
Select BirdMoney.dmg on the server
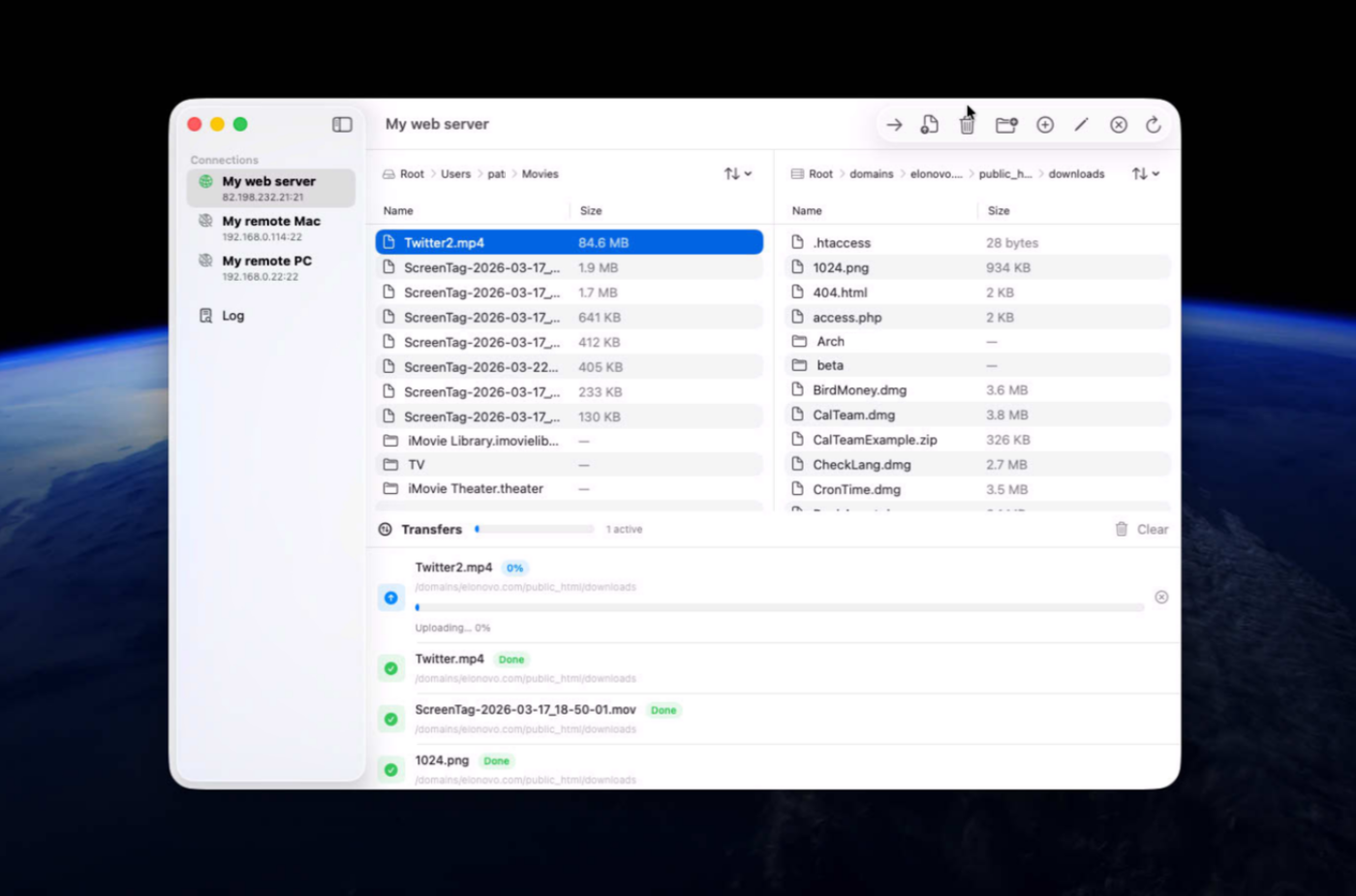click(x=977, y=390)
